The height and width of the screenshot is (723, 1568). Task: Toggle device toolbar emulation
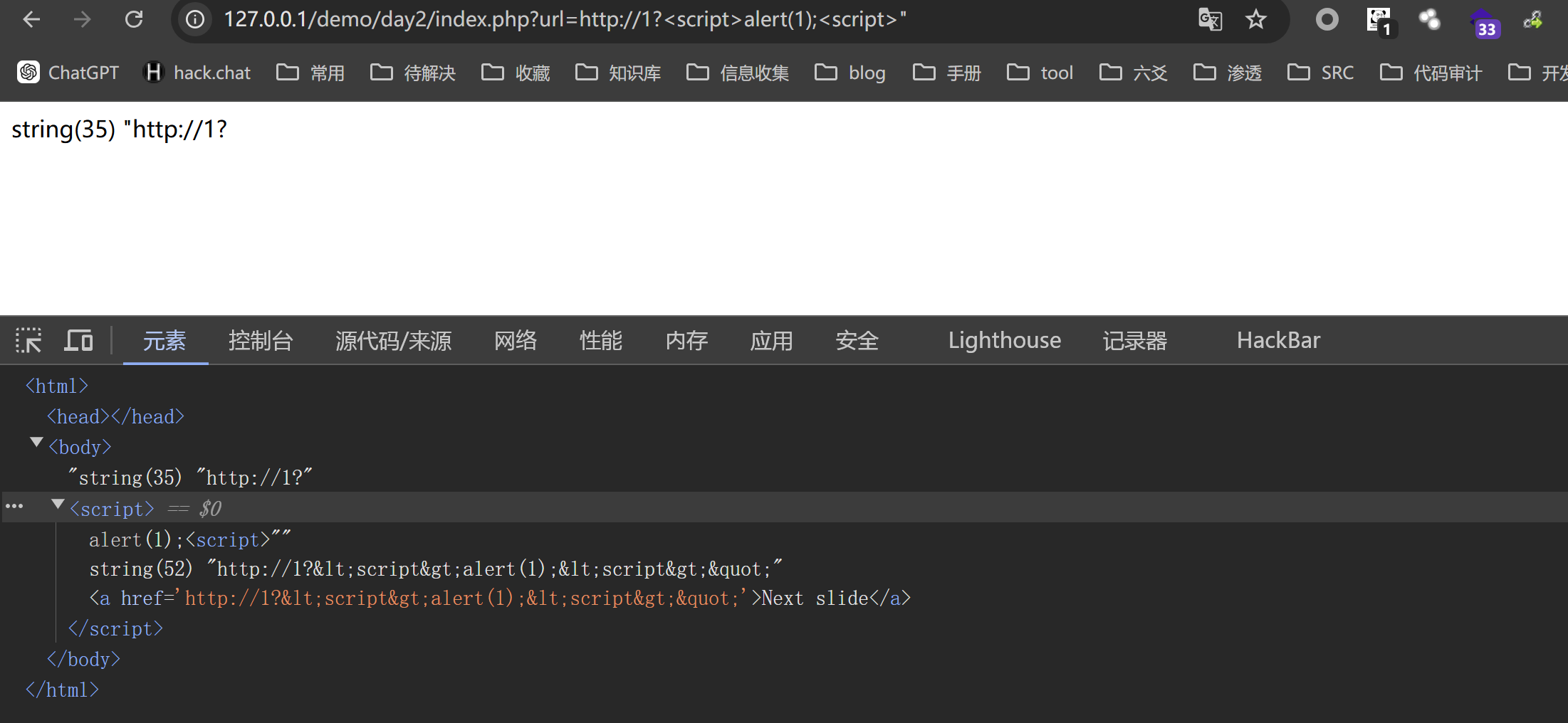tap(78, 340)
